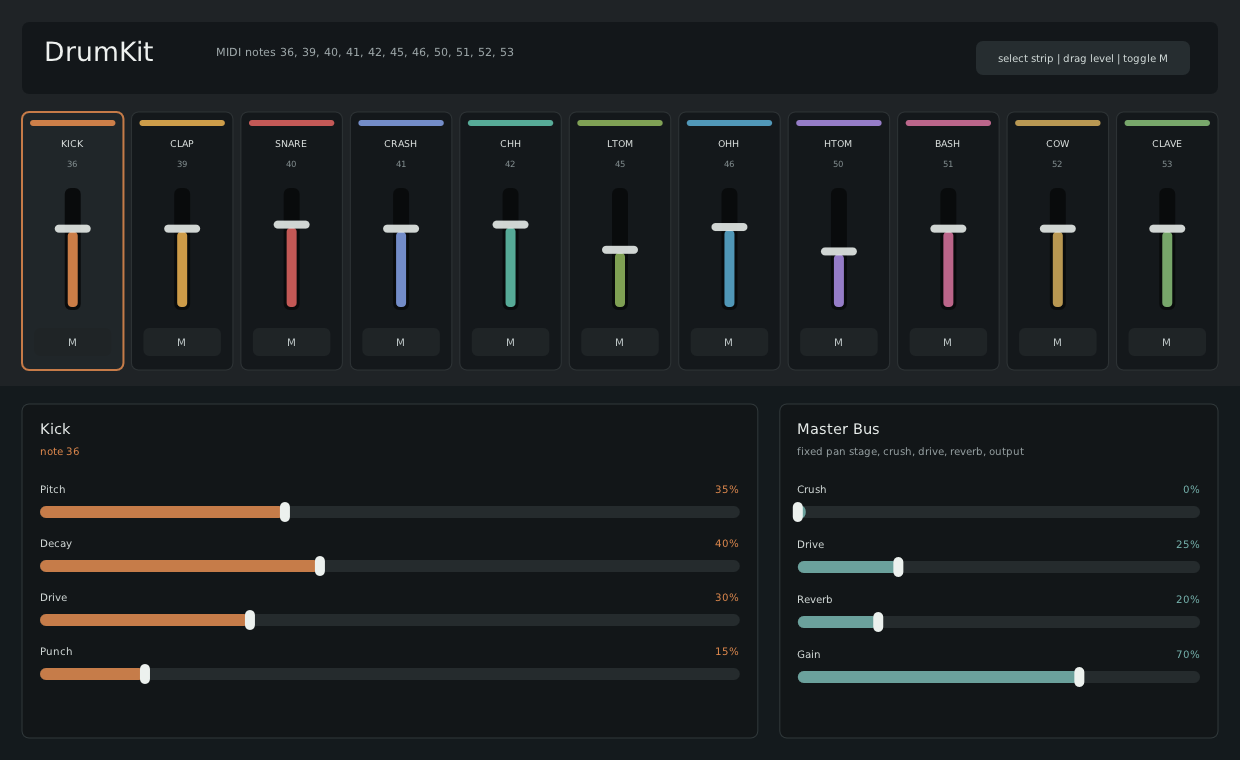Mute the CLAP strip

pos(182,342)
